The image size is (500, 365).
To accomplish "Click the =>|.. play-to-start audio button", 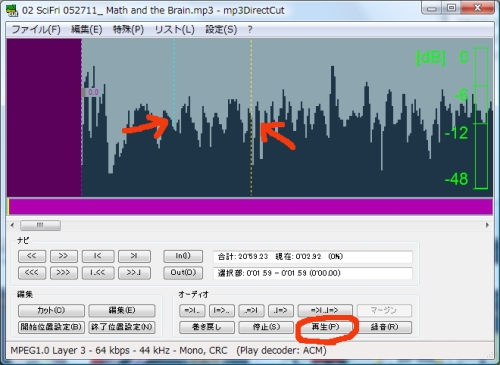I will (x=192, y=310).
